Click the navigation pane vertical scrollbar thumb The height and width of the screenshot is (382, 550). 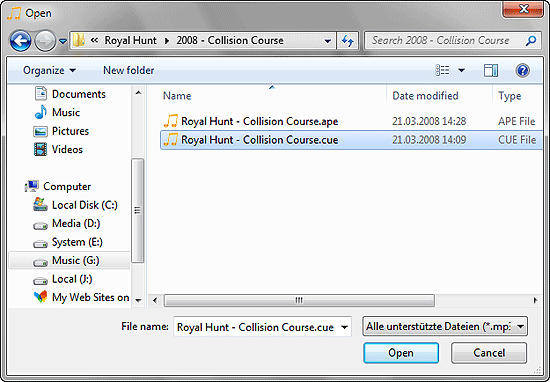(x=138, y=210)
